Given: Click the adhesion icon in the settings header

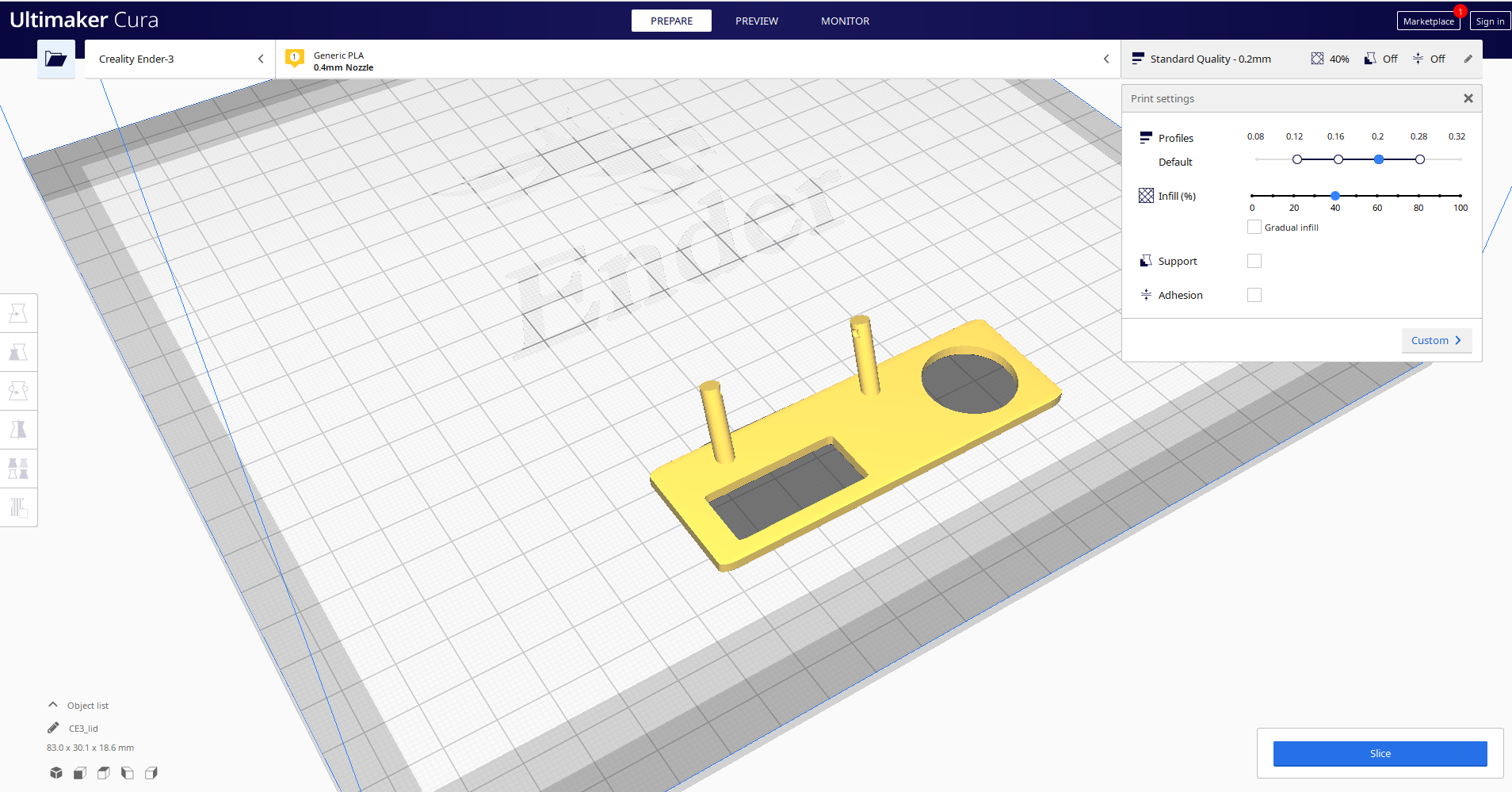Looking at the screenshot, I should pos(1418,59).
